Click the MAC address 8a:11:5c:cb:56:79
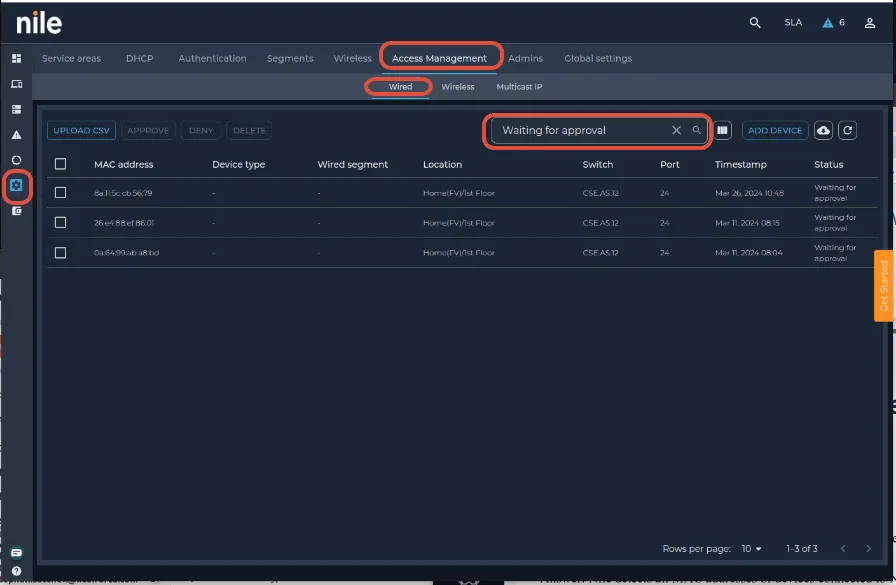 [x=123, y=193]
